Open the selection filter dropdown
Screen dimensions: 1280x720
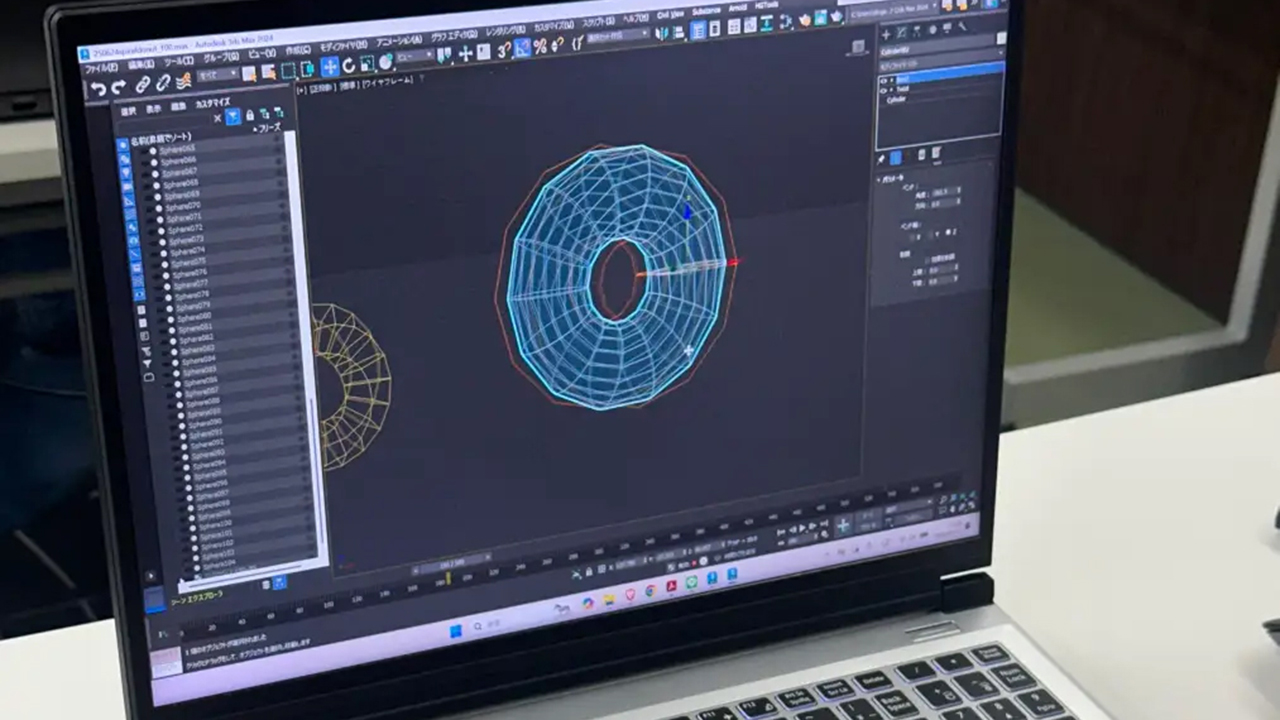tap(216, 75)
